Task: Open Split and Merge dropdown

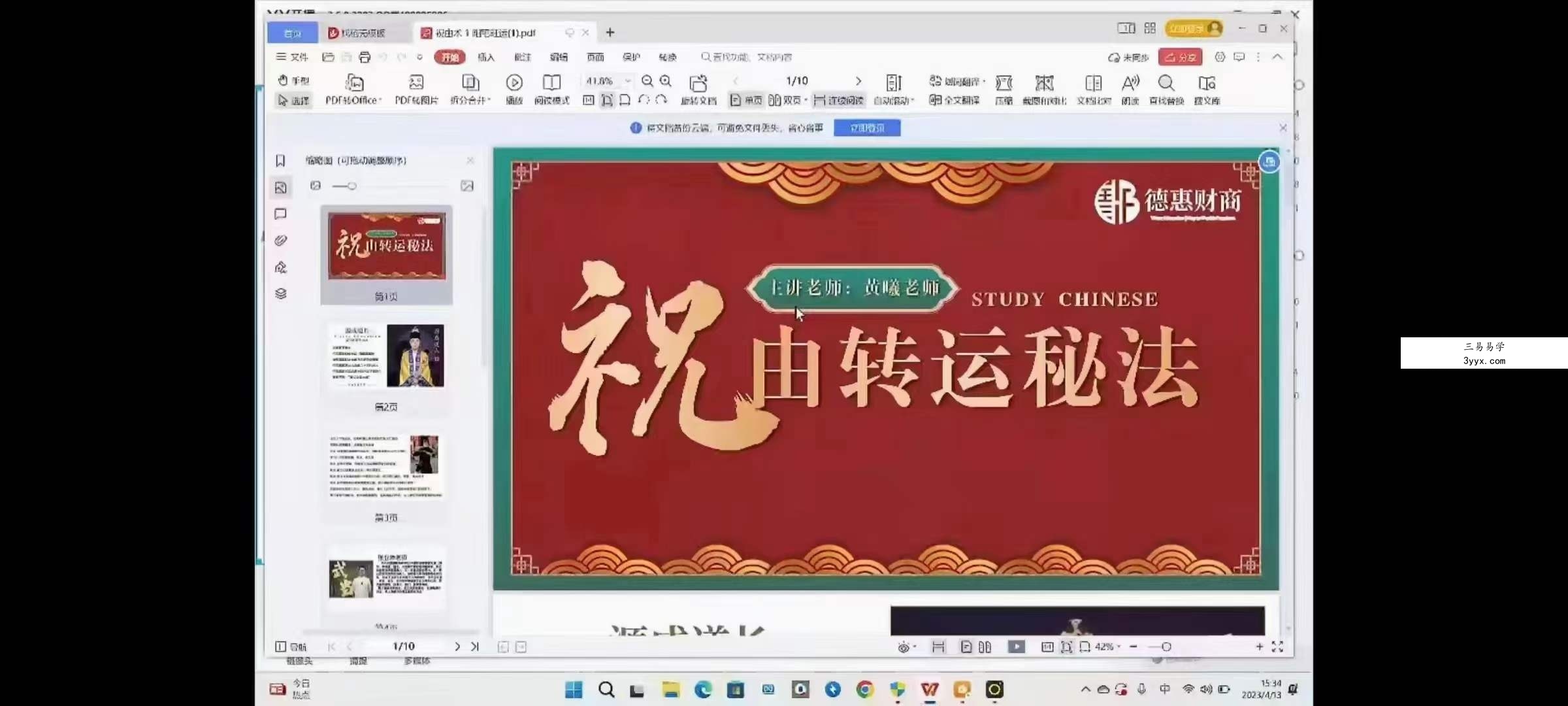Action: 470,89
